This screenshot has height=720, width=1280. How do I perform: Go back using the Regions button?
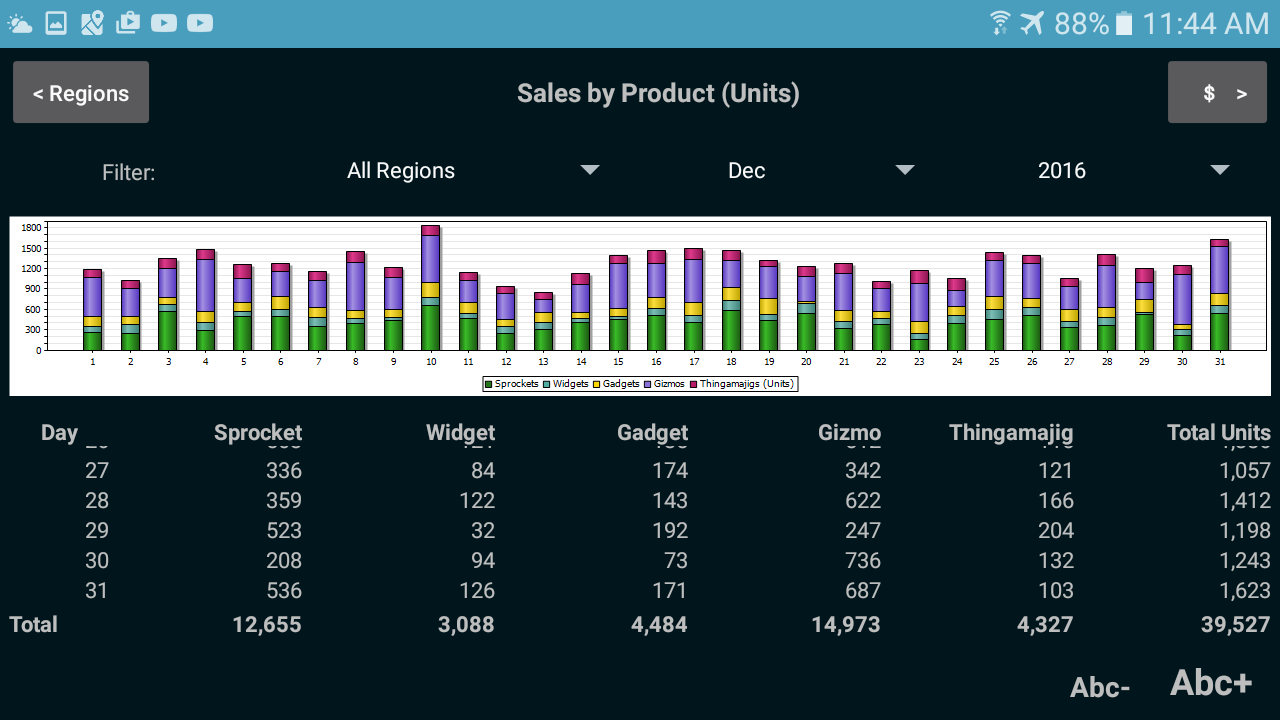click(81, 92)
